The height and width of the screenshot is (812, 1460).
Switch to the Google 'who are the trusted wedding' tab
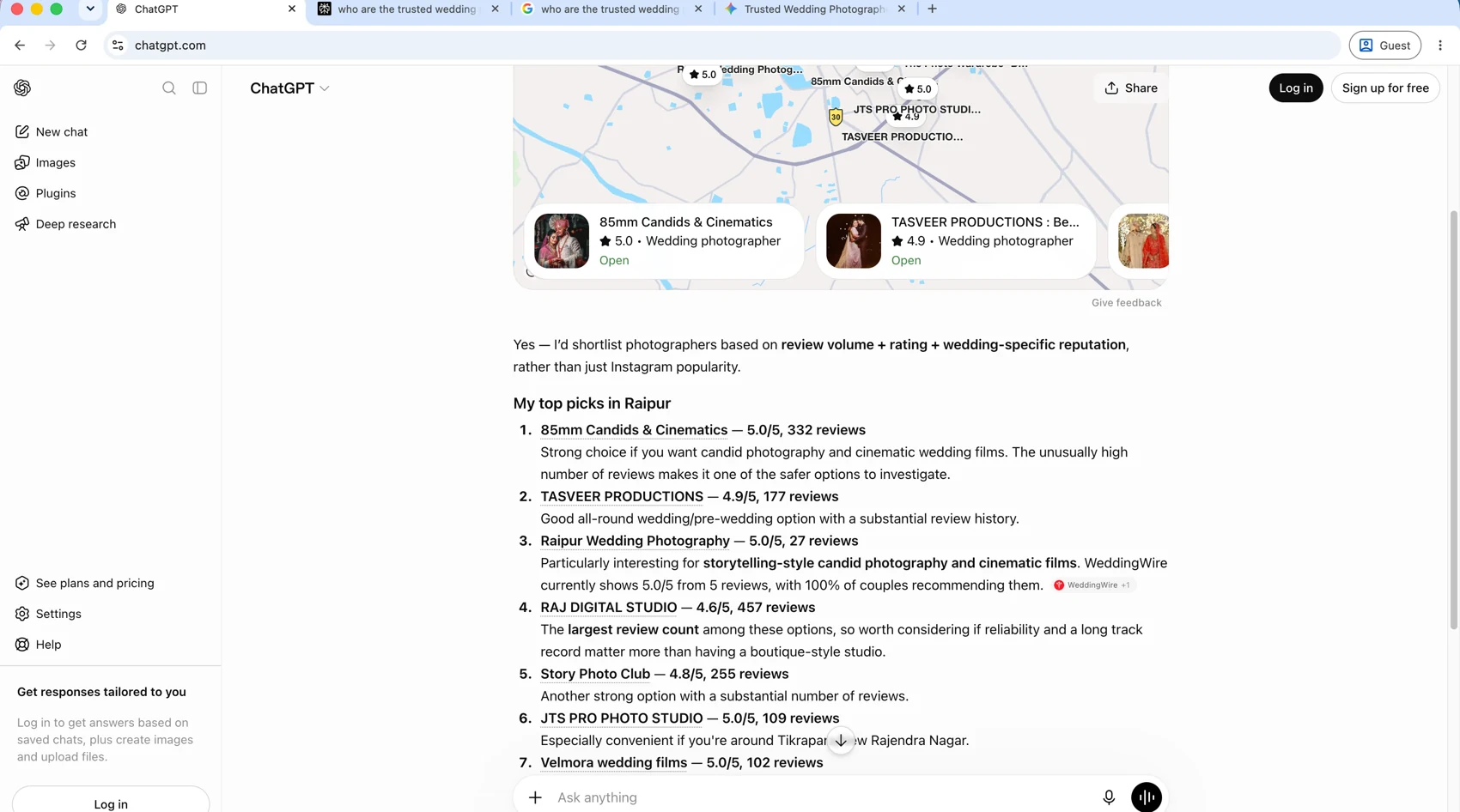[x=611, y=9]
